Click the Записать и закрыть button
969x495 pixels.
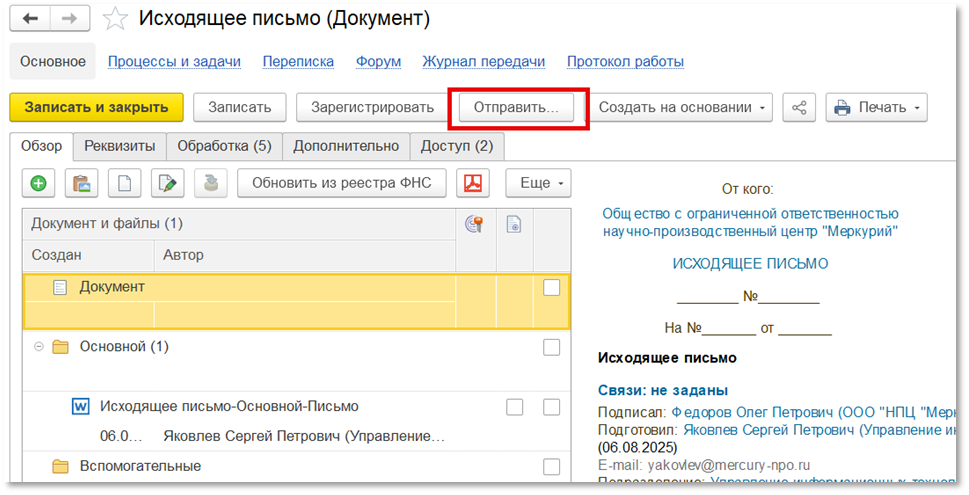(x=96, y=108)
